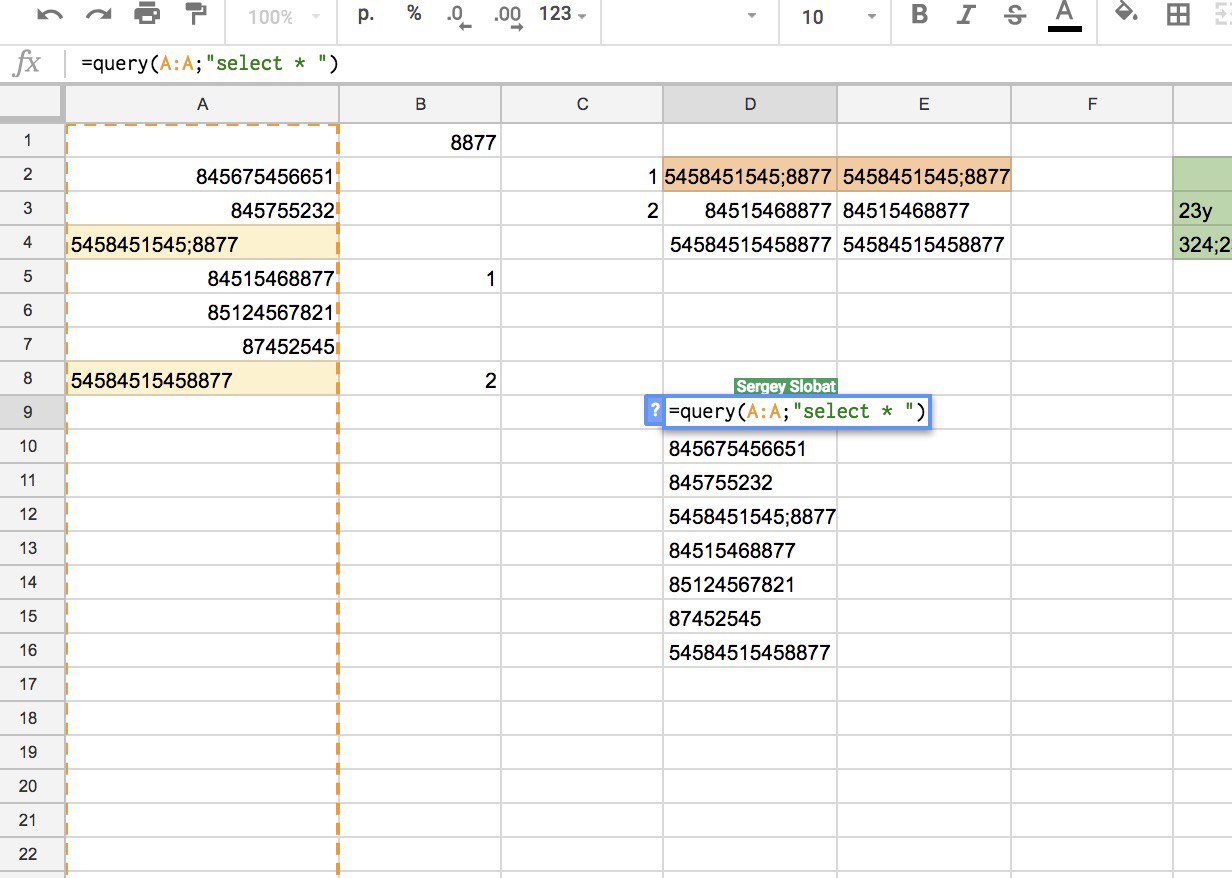The image size is (1232, 878).
Task: Select column D header
Action: pyautogui.click(x=750, y=104)
